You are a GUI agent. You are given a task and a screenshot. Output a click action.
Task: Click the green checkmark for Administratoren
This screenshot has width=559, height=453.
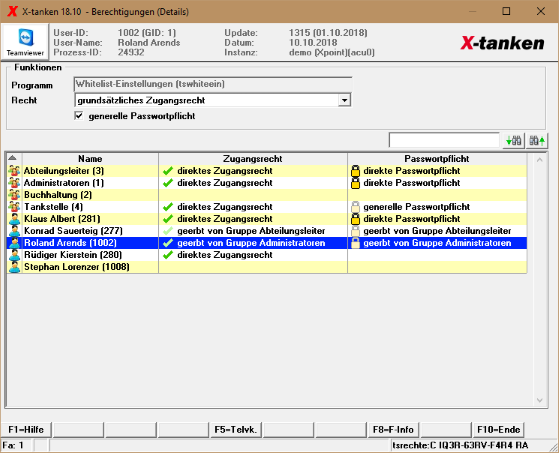tap(168, 183)
